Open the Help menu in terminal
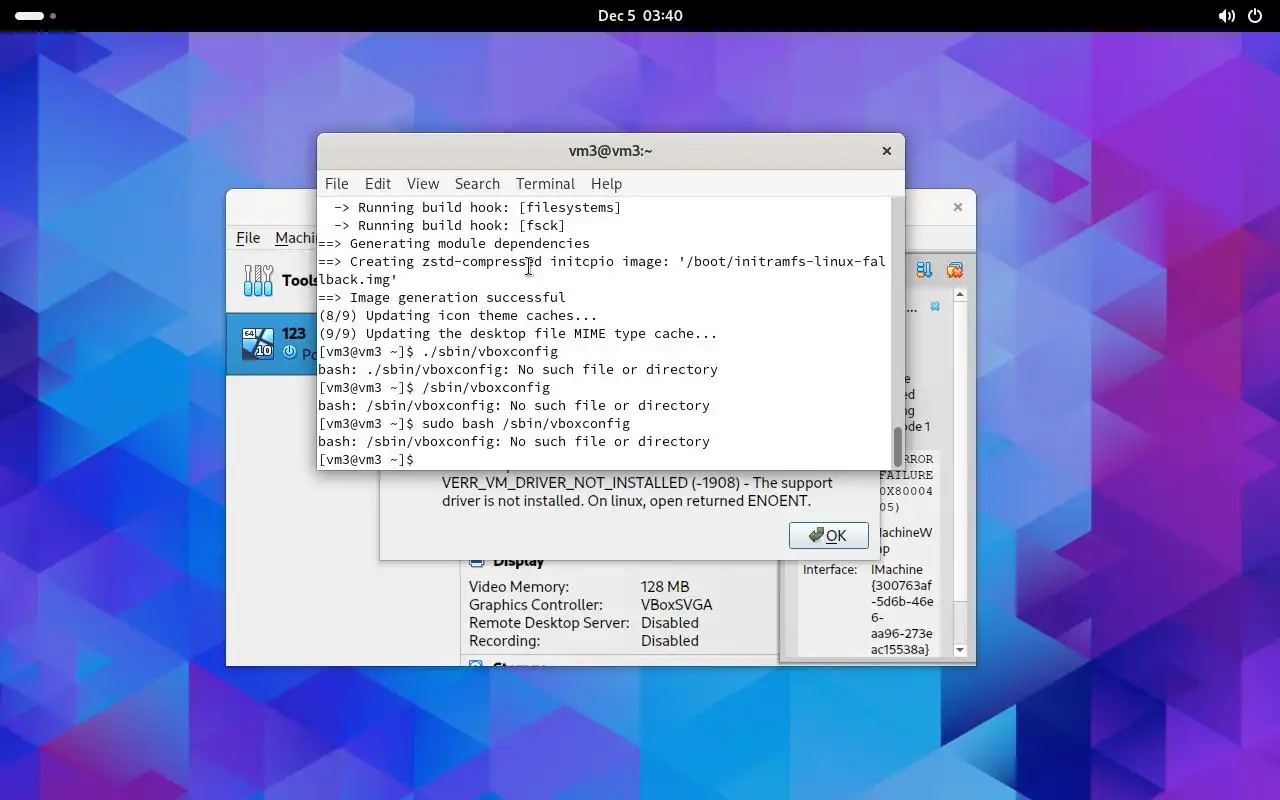The image size is (1280, 800). click(x=606, y=184)
